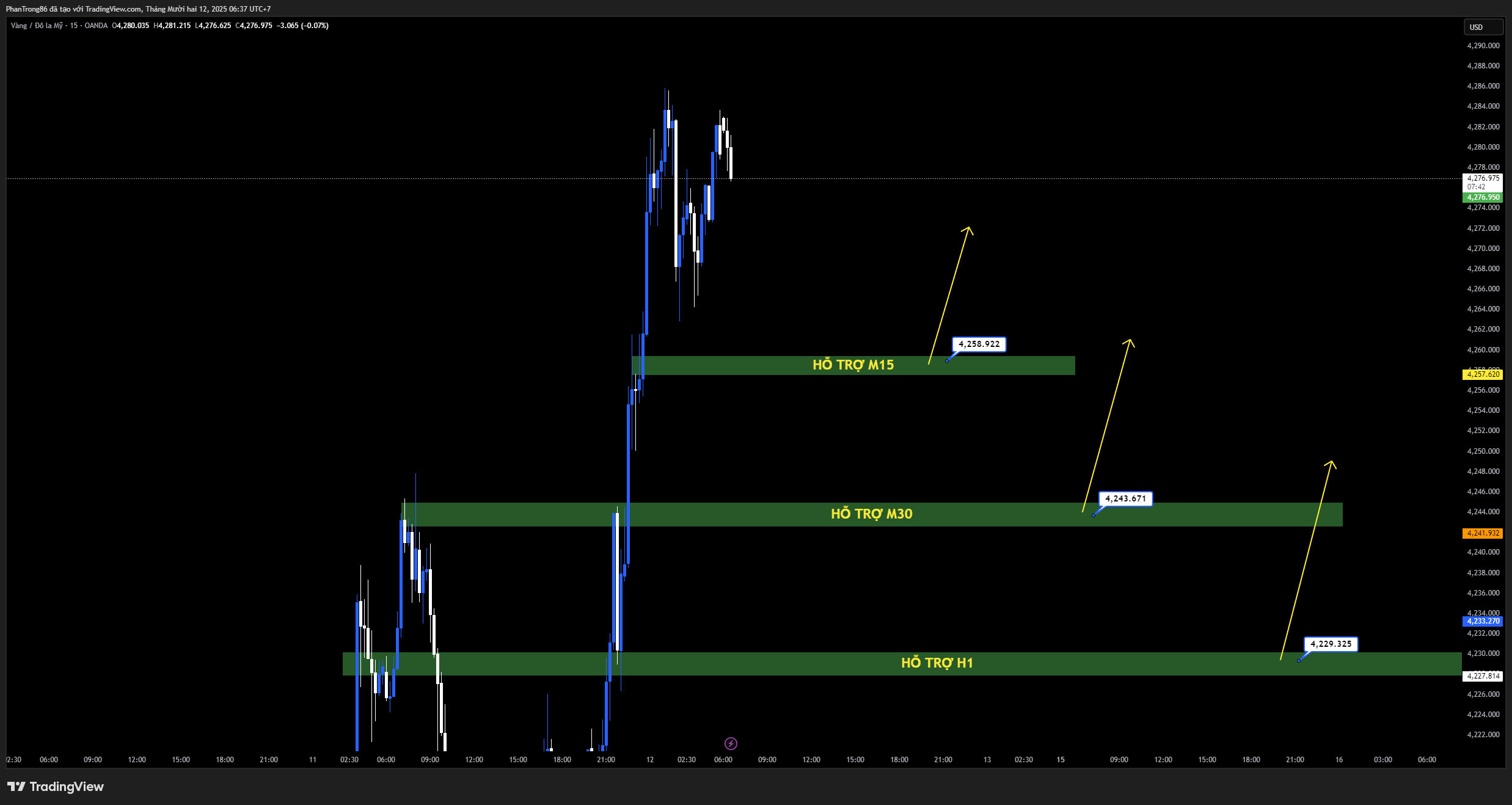Select the 4,229.325 price callout label
Screen dimensions: 1512x805
[1331, 644]
